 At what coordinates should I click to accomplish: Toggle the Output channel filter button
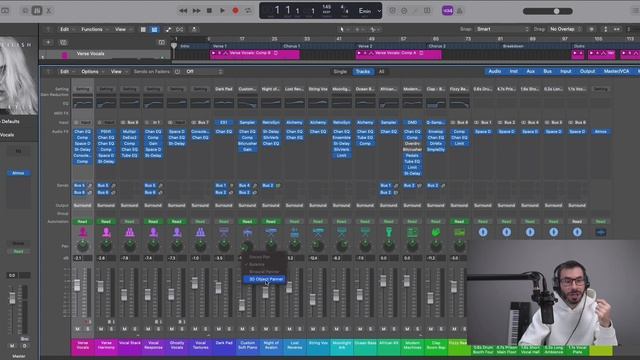pyautogui.click(x=587, y=71)
